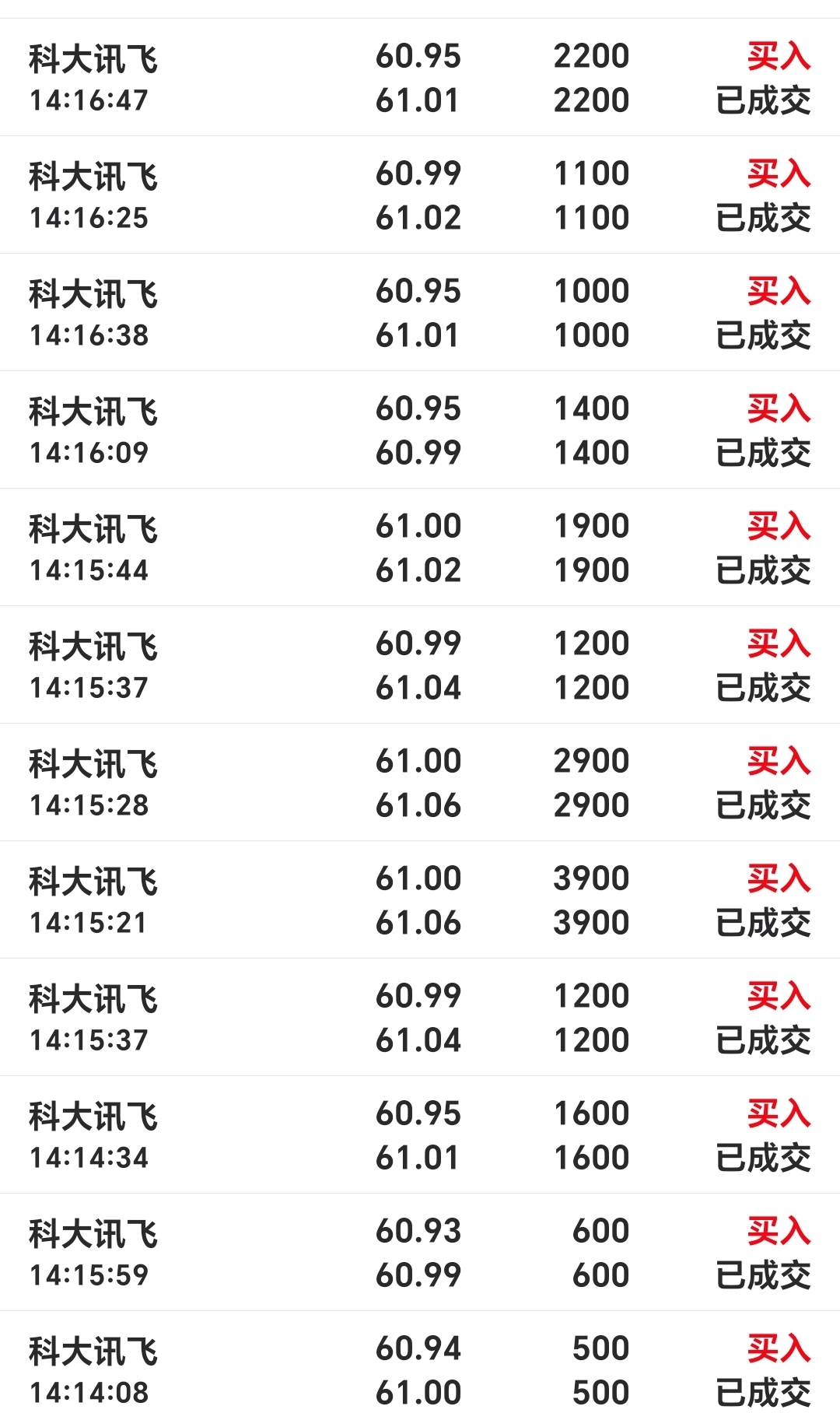Image resolution: width=840 pixels, height=1413 pixels.
Task: Tap 已成交 status on the 1900-share order
Action: (763, 570)
